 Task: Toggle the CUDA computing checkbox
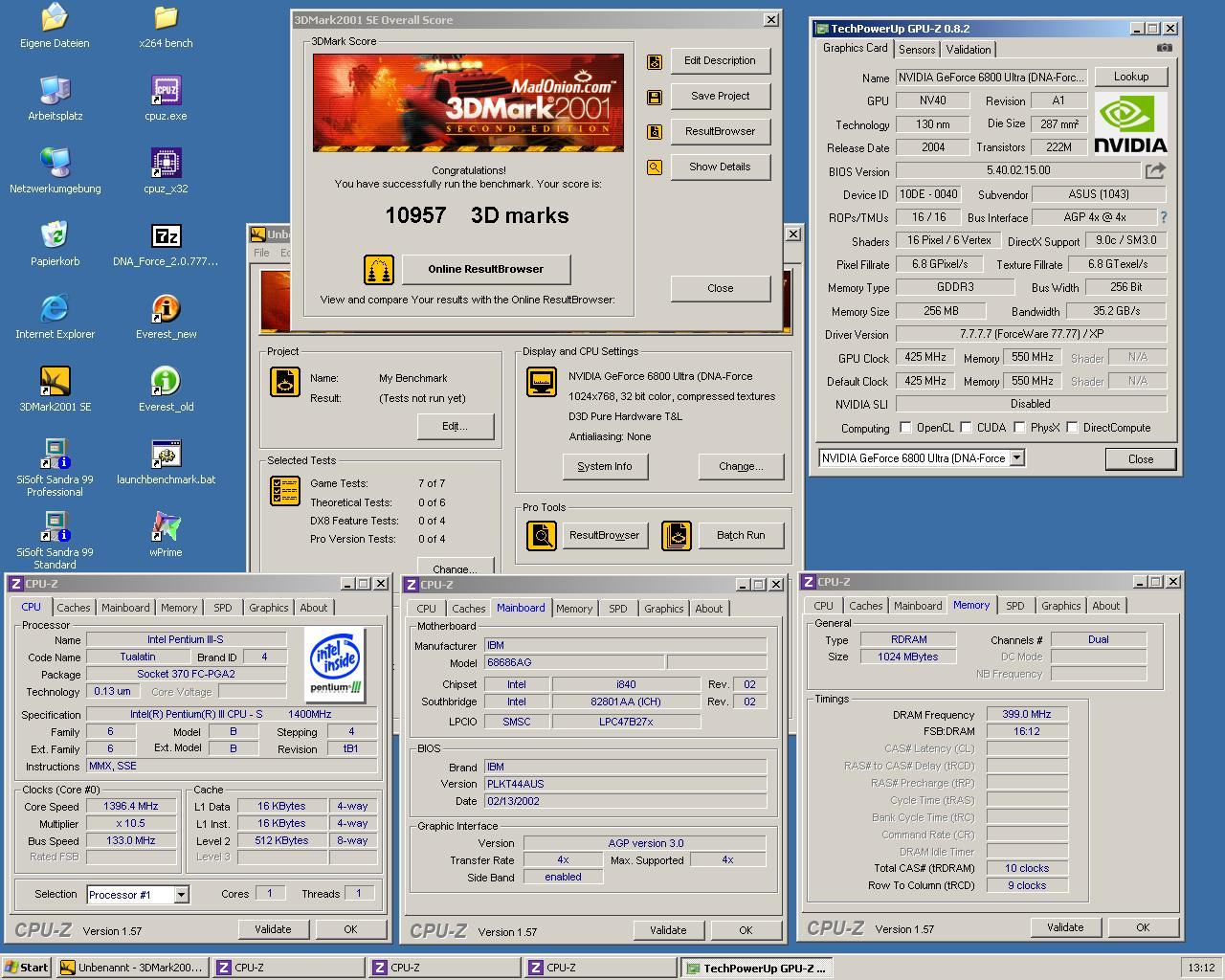coord(966,428)
